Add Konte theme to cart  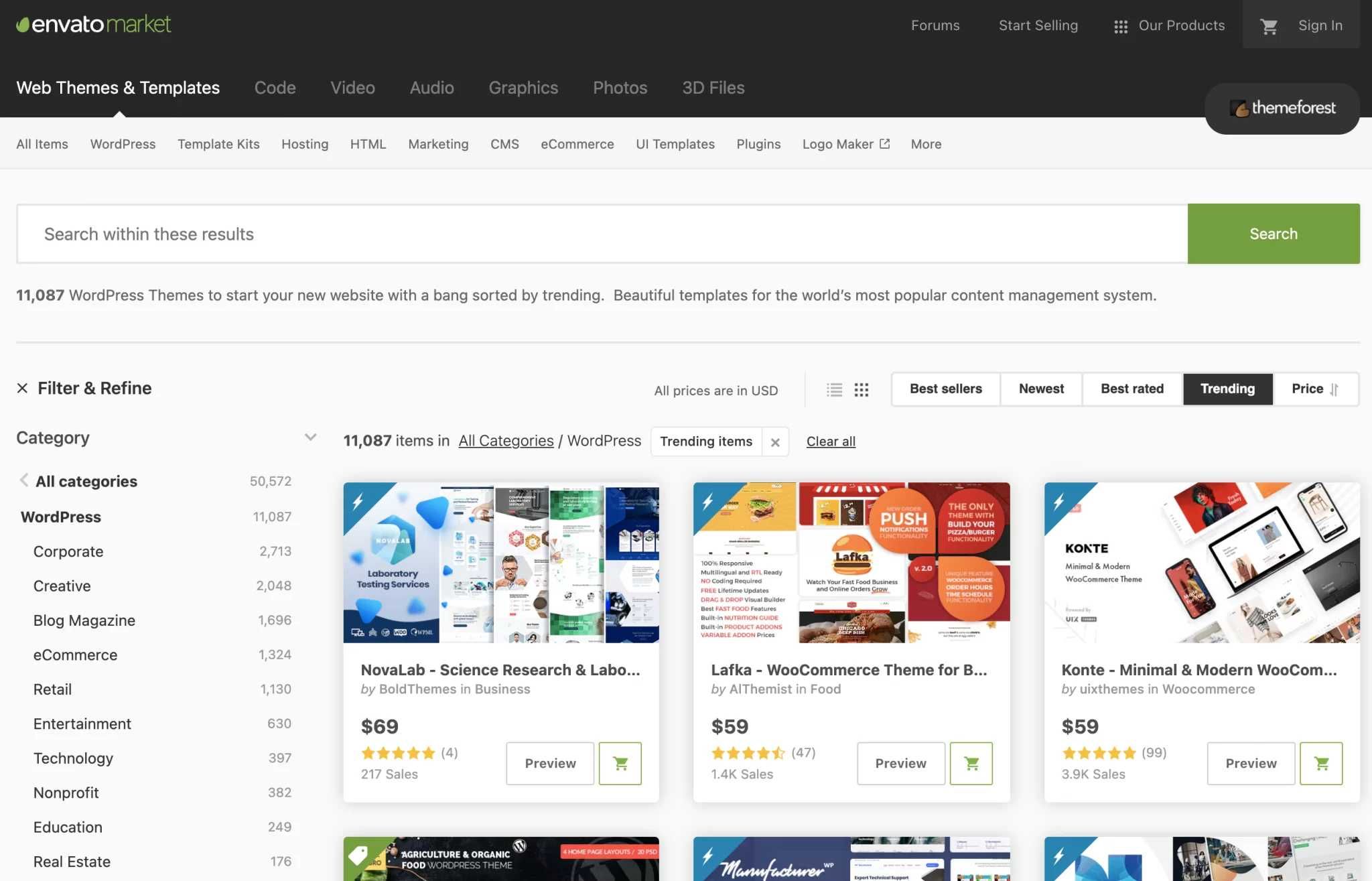pyautogui.click(x=1321, y=763)
